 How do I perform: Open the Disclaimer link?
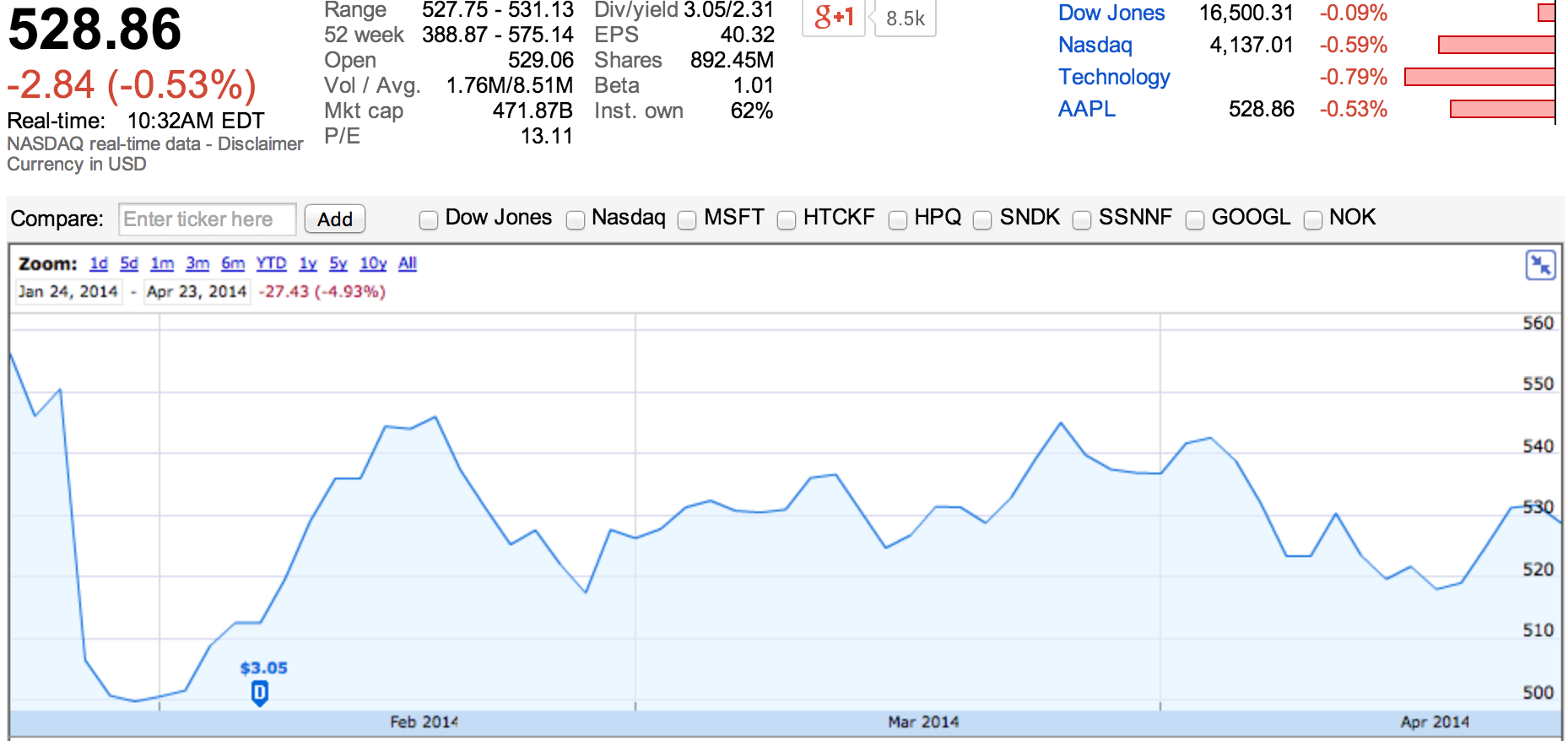261,143
